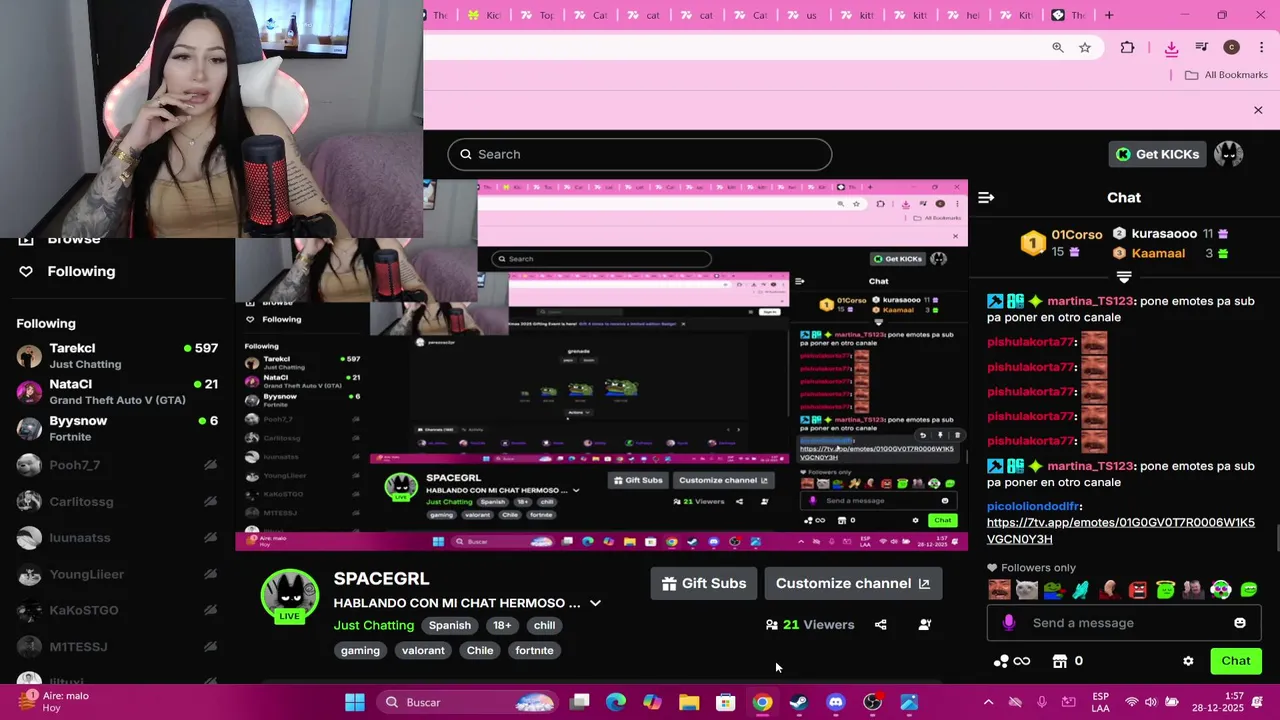This screenshot has width=1280, height=720.
Task: Open the All Bookmarks folder
Action: (x=1226, y=75)
